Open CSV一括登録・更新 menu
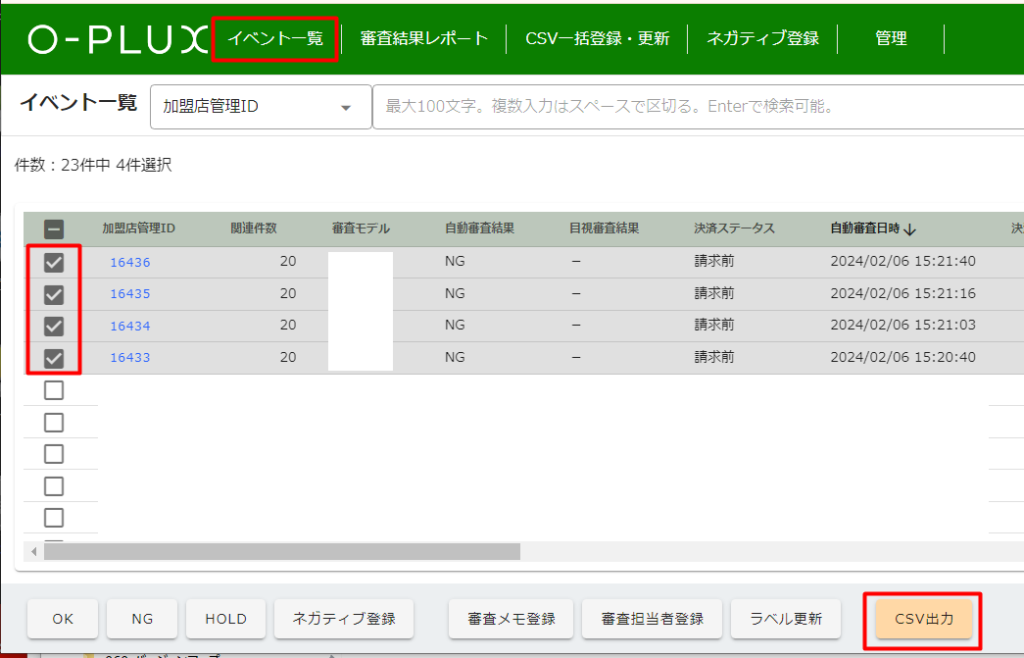 [597, 39]
